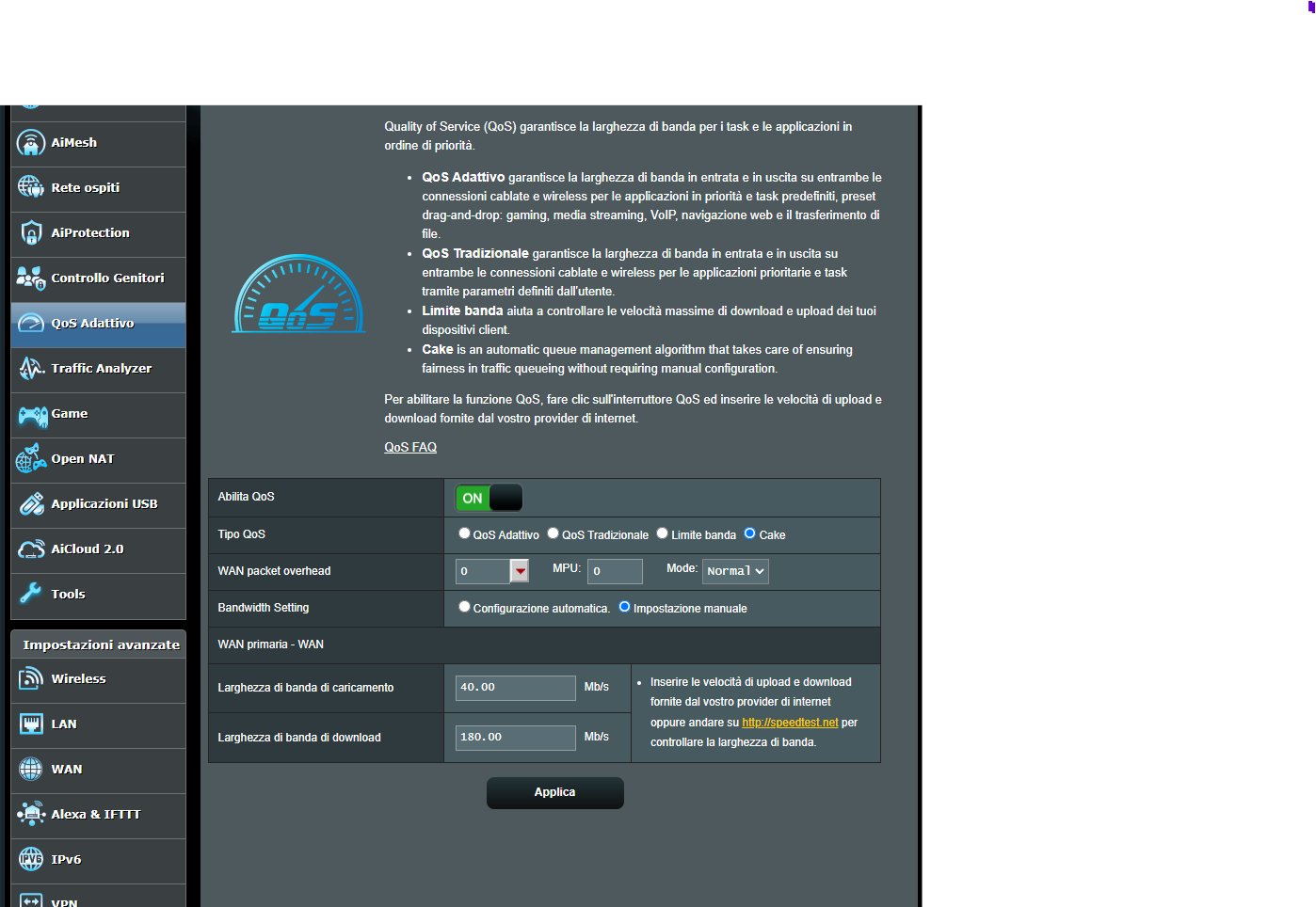Click the upload bandwidth field showing 40.00
This screenshot has width=1316, height=907.
coord(516,688)
